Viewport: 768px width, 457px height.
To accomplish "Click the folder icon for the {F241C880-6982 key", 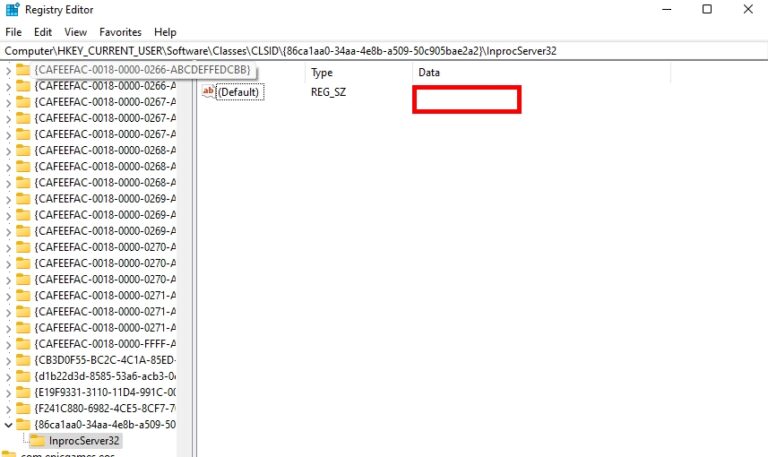I will click(x=24, y=408).
